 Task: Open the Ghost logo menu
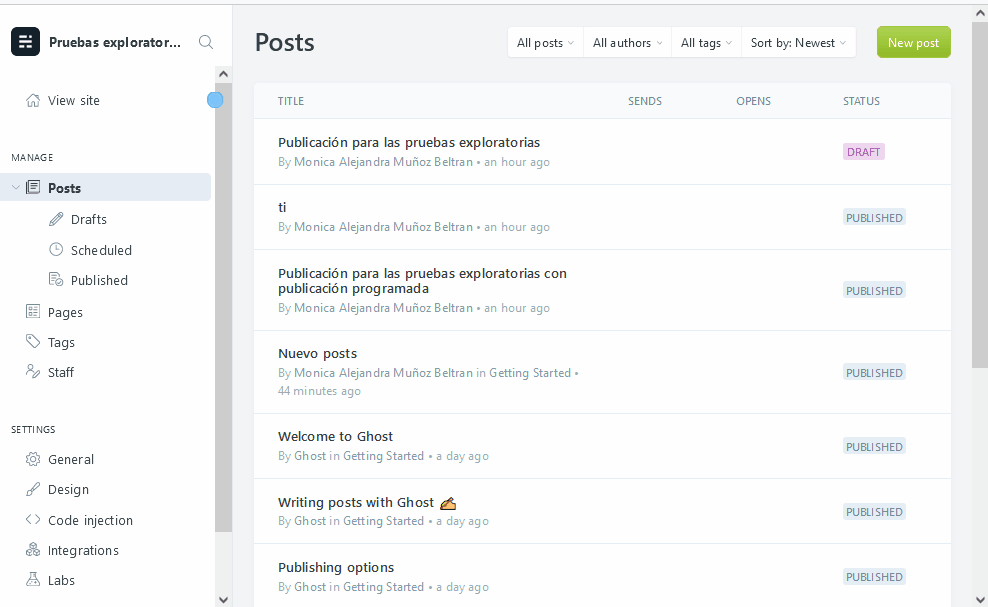coord(24,42)
